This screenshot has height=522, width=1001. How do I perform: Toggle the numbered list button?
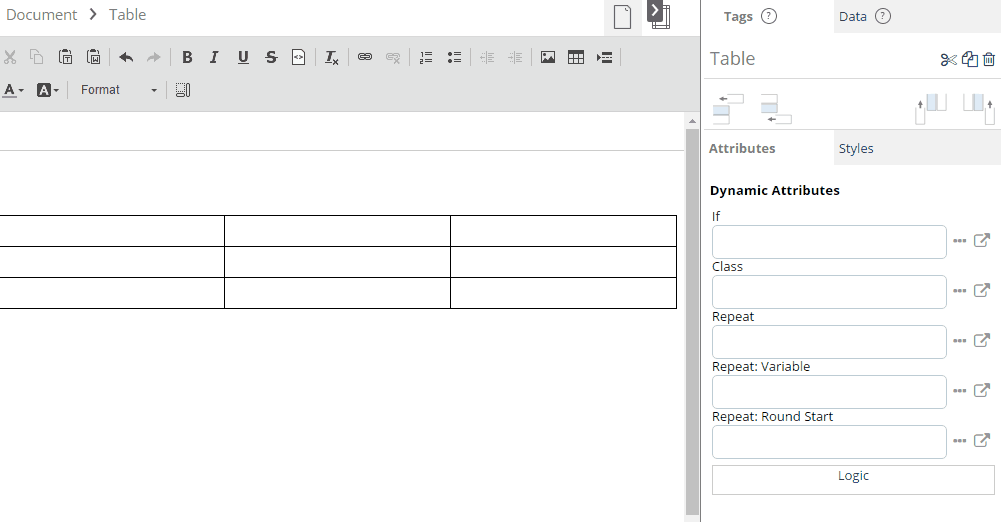426,58
